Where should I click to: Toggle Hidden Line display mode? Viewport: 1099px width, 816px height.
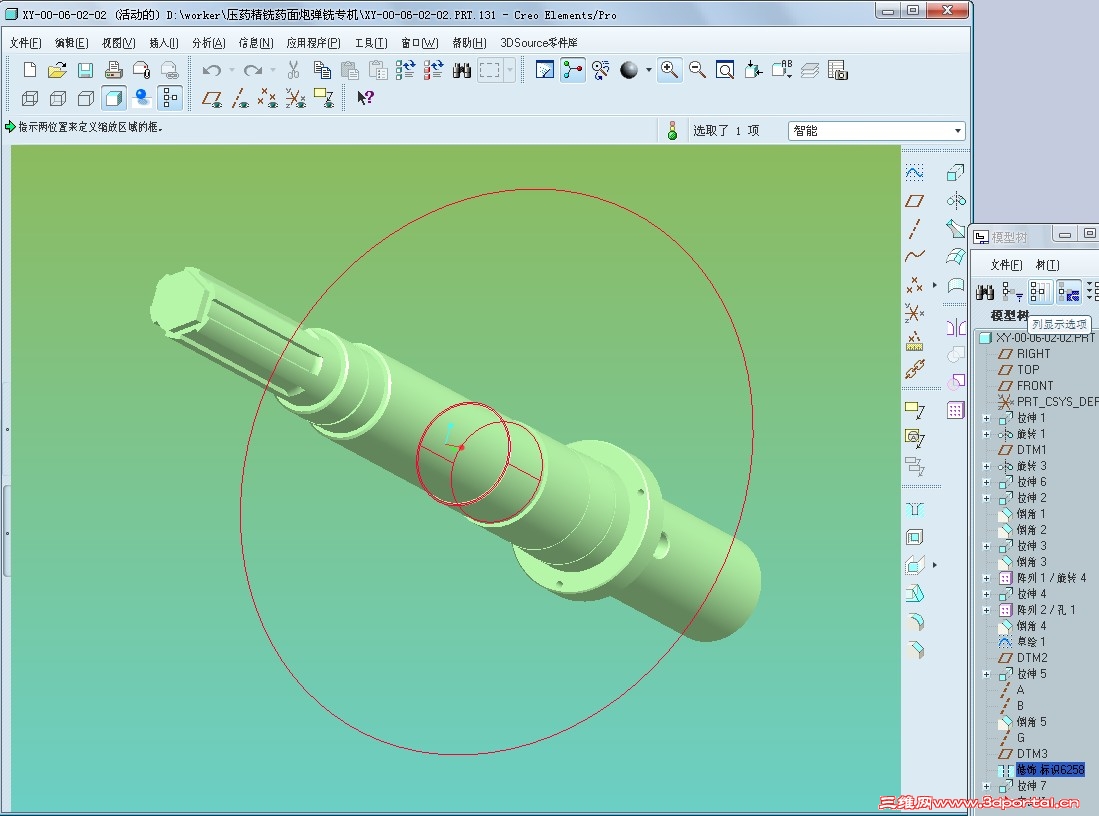click(x=57, y=98)
